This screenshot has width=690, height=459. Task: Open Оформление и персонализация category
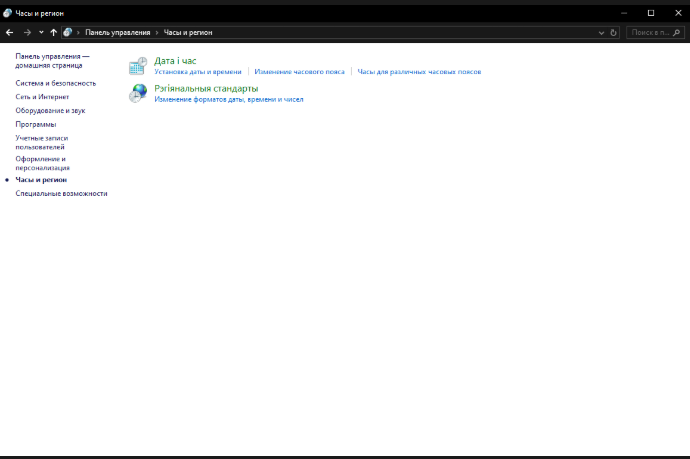[42, 163]
